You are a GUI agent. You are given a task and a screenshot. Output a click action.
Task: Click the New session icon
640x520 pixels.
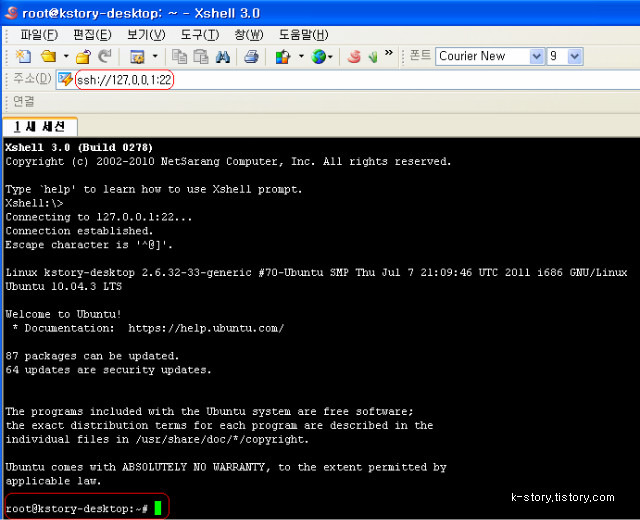click(x=23, y=56)
